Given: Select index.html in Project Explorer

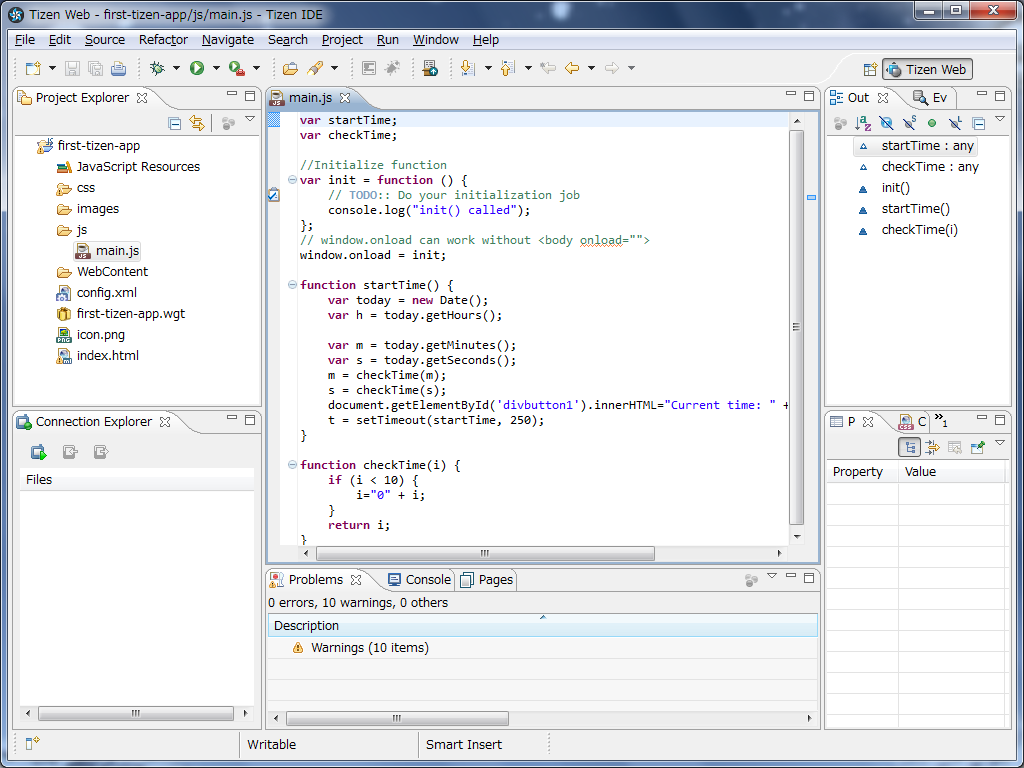Looking at the screenshot, I should [x=98, y=356].
